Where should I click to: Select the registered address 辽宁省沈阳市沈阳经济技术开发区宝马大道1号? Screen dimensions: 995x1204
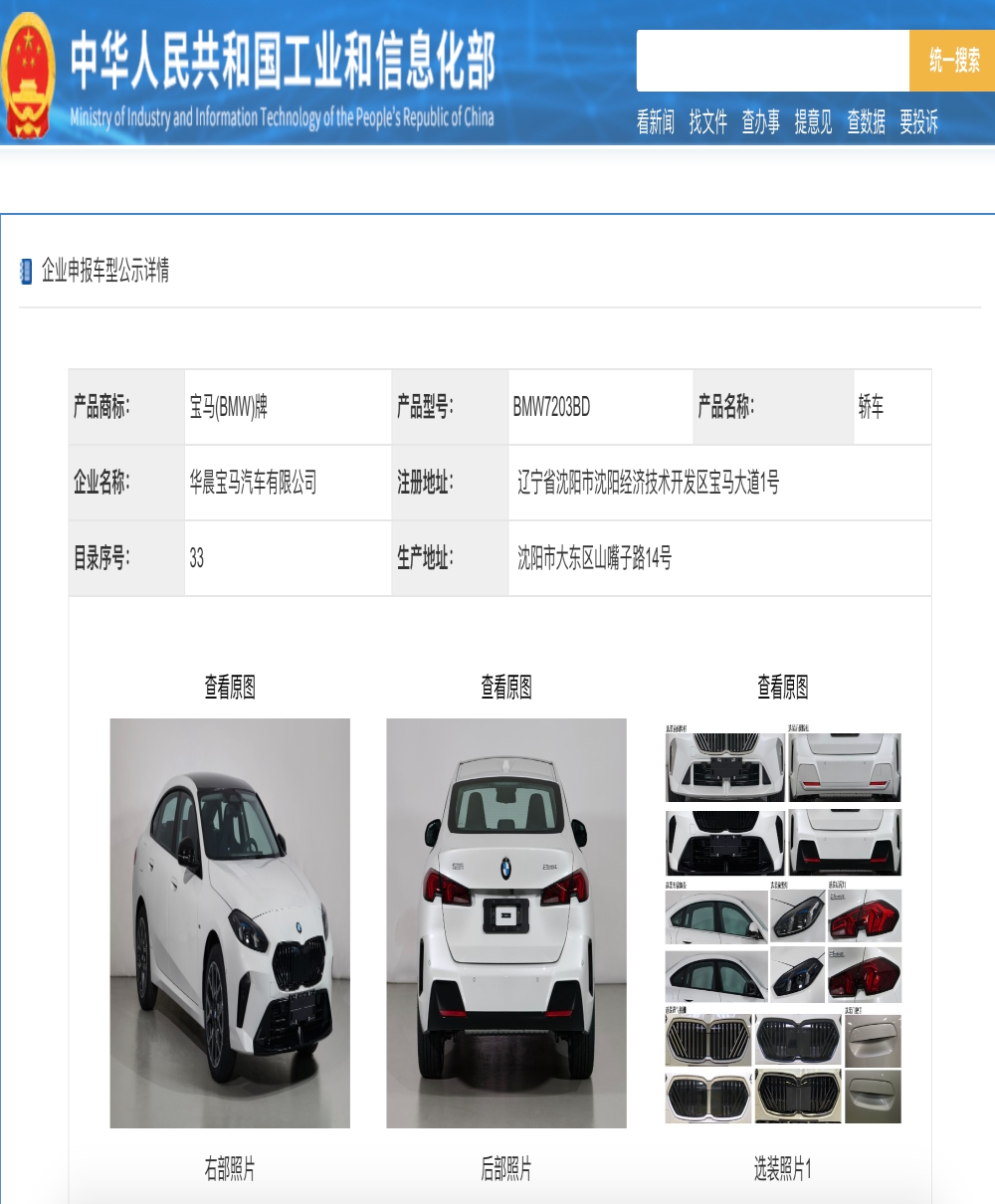click(648, 484)
